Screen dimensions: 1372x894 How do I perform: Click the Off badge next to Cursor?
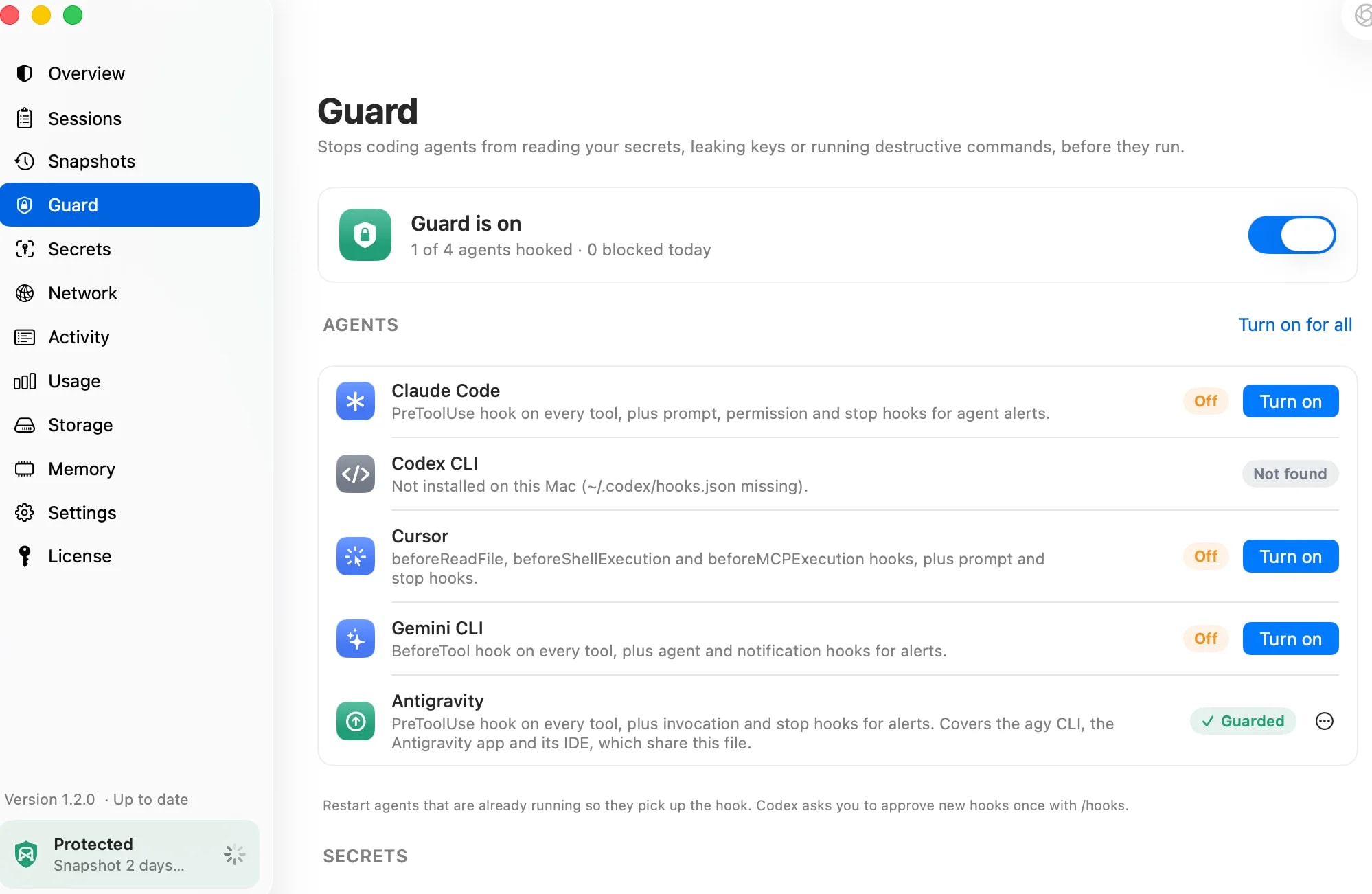(x=1206, y=556)
